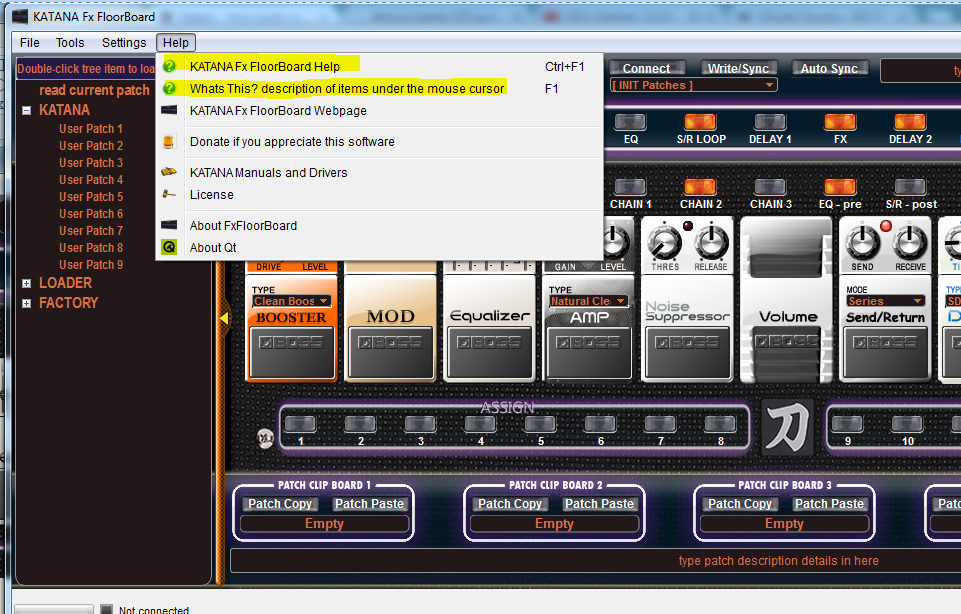
Task: Open the File menu
Action: 29,42
